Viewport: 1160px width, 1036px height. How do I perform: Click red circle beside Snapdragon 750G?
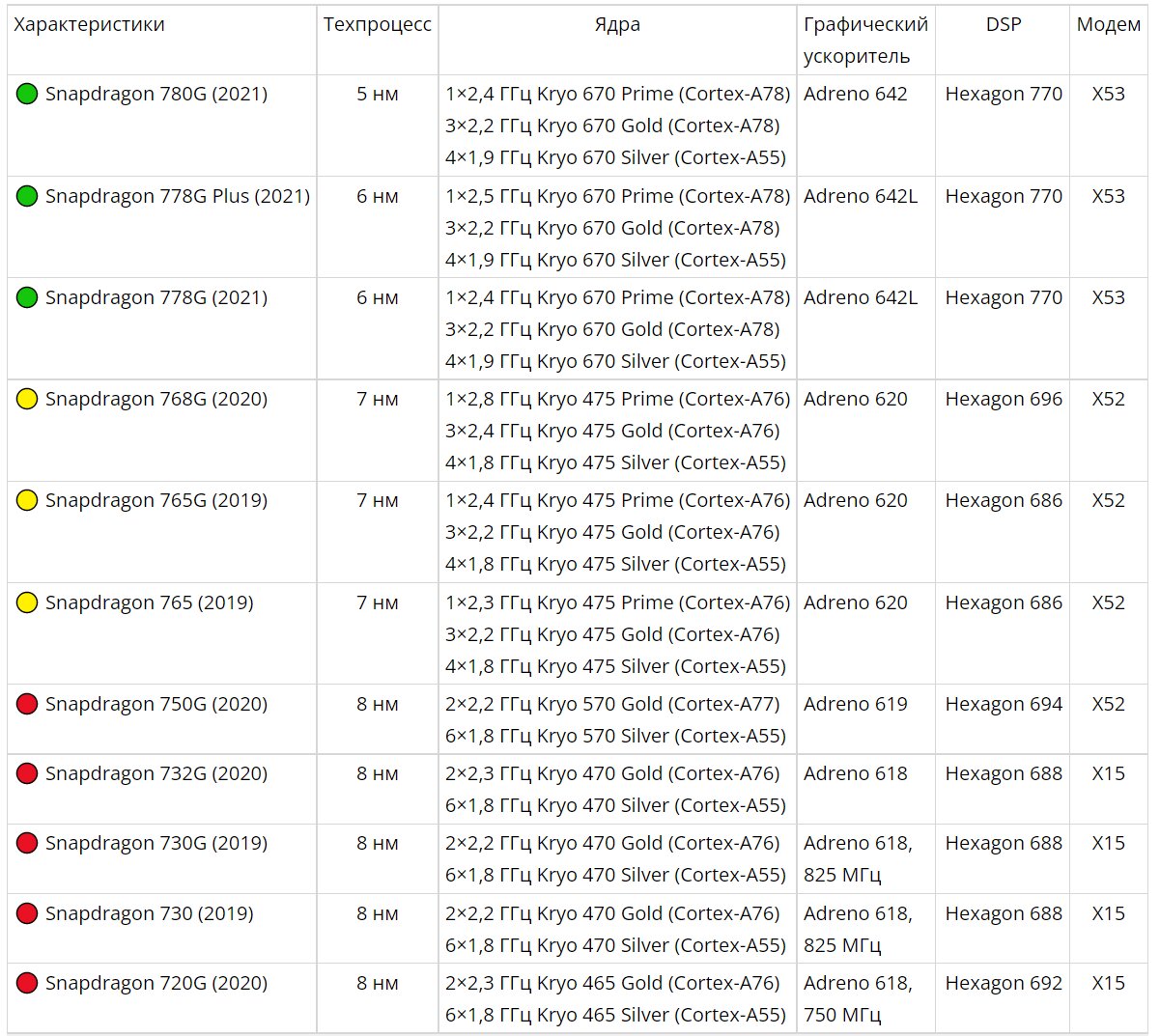27,704
